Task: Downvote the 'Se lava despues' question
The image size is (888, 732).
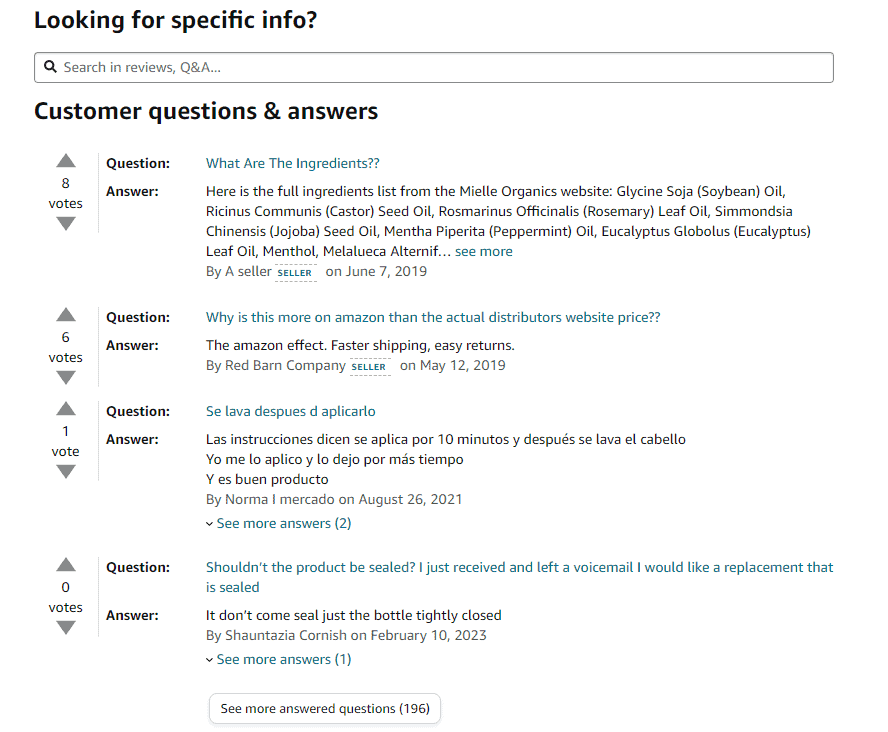Action: point(66,472)
